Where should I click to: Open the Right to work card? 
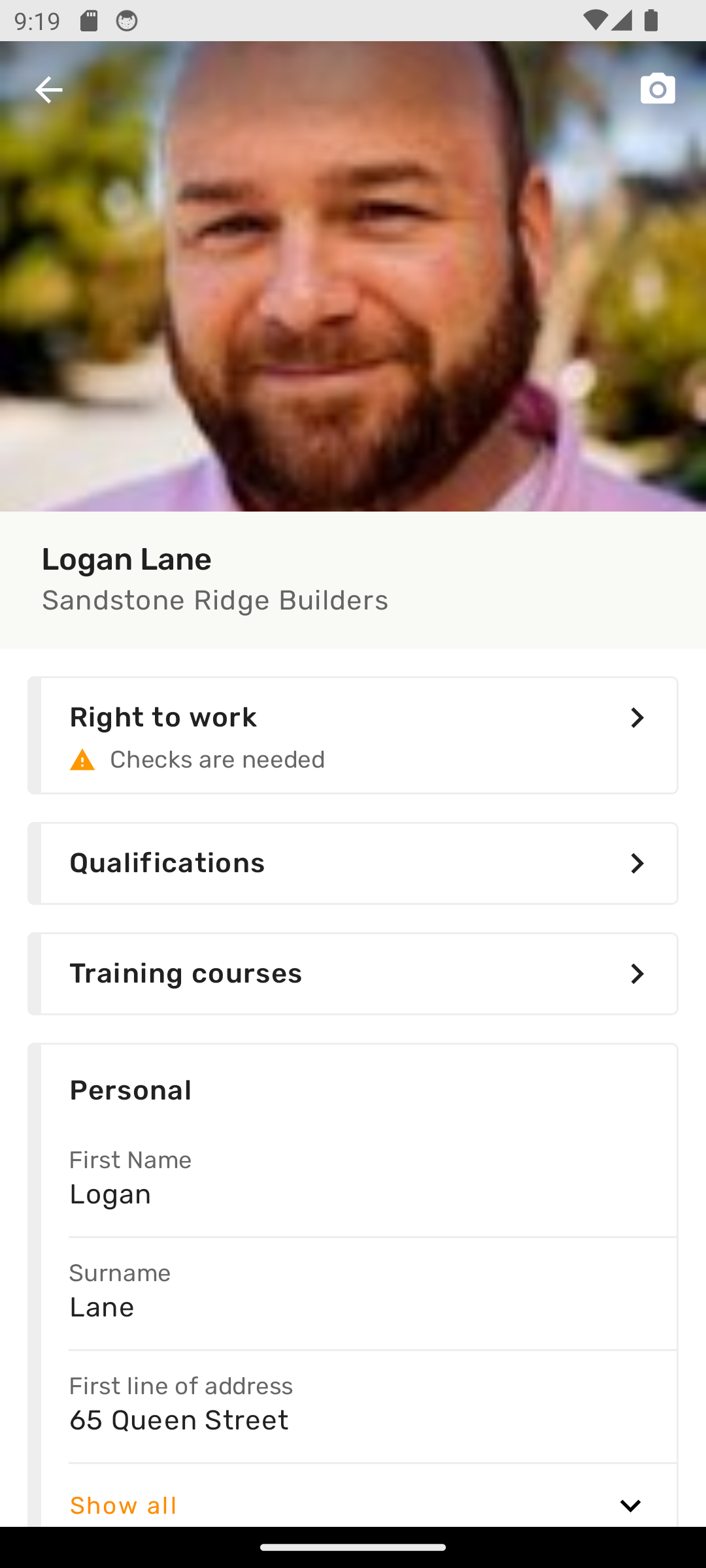coord(353,735)
